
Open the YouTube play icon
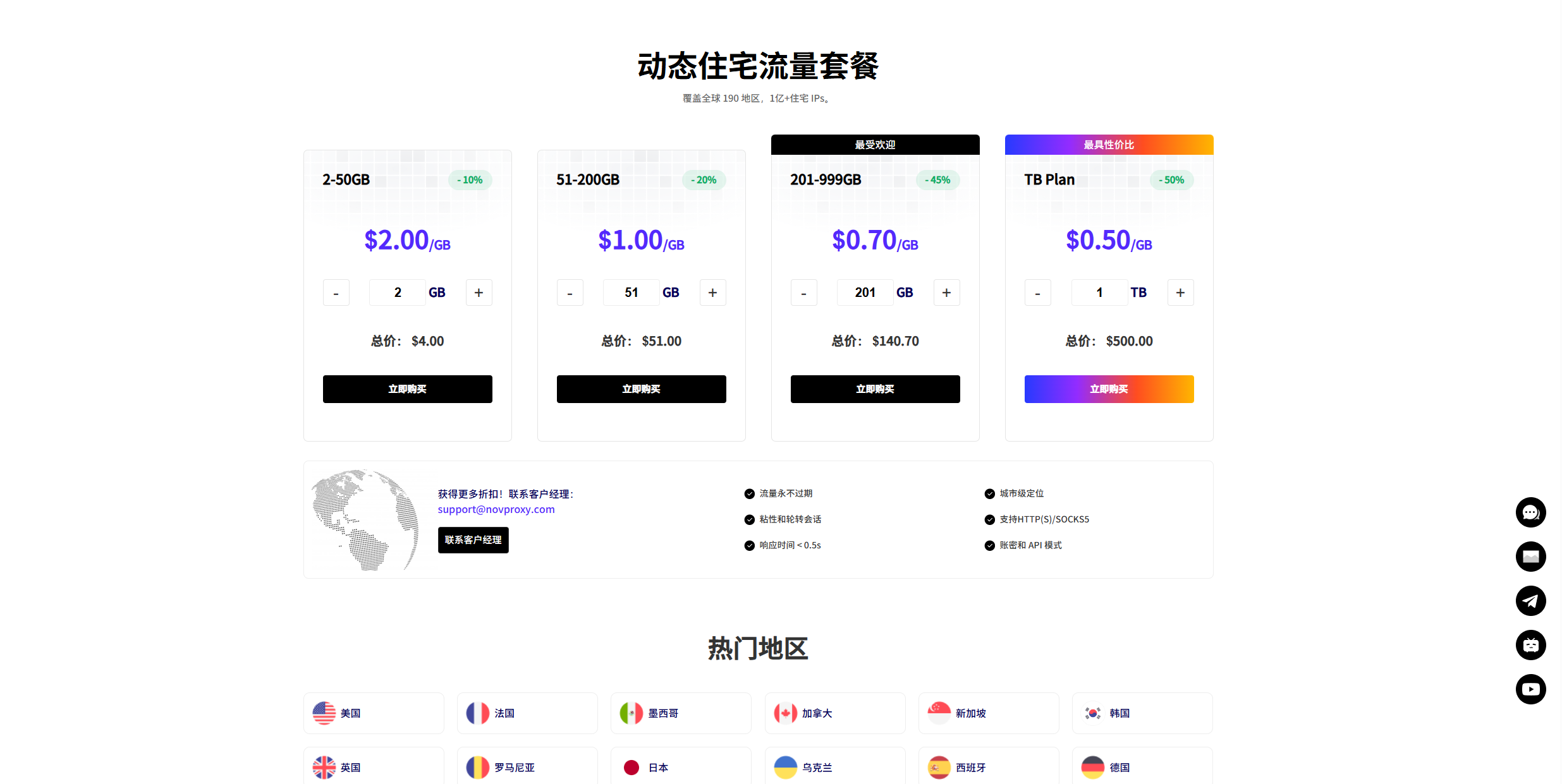click(x=1530, y=689)
